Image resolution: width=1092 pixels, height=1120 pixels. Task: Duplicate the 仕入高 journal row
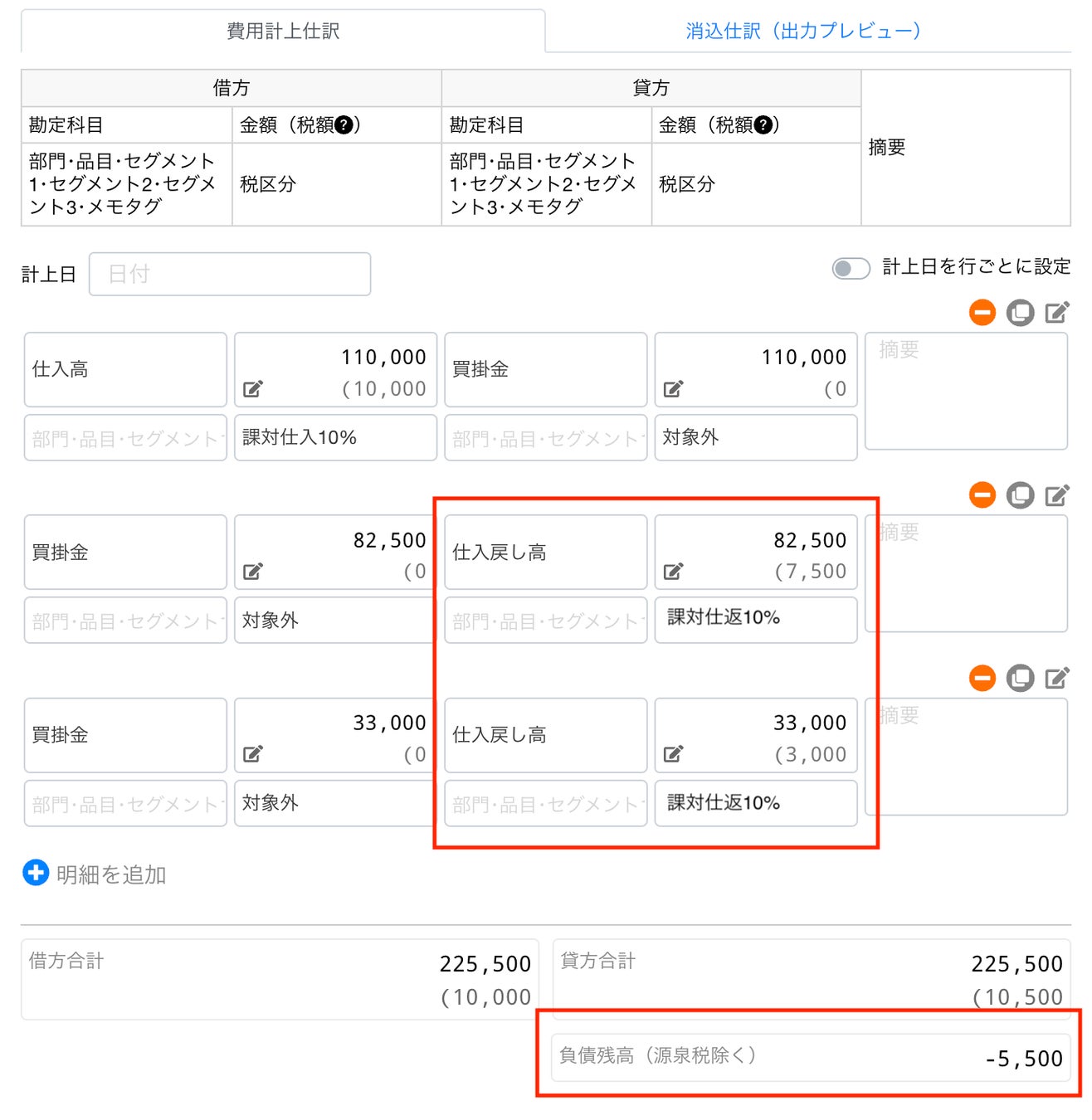[x=1020, y=313]
